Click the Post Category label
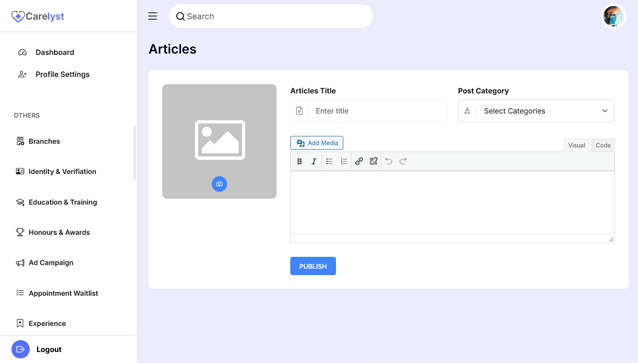 [x=483, y=91]
